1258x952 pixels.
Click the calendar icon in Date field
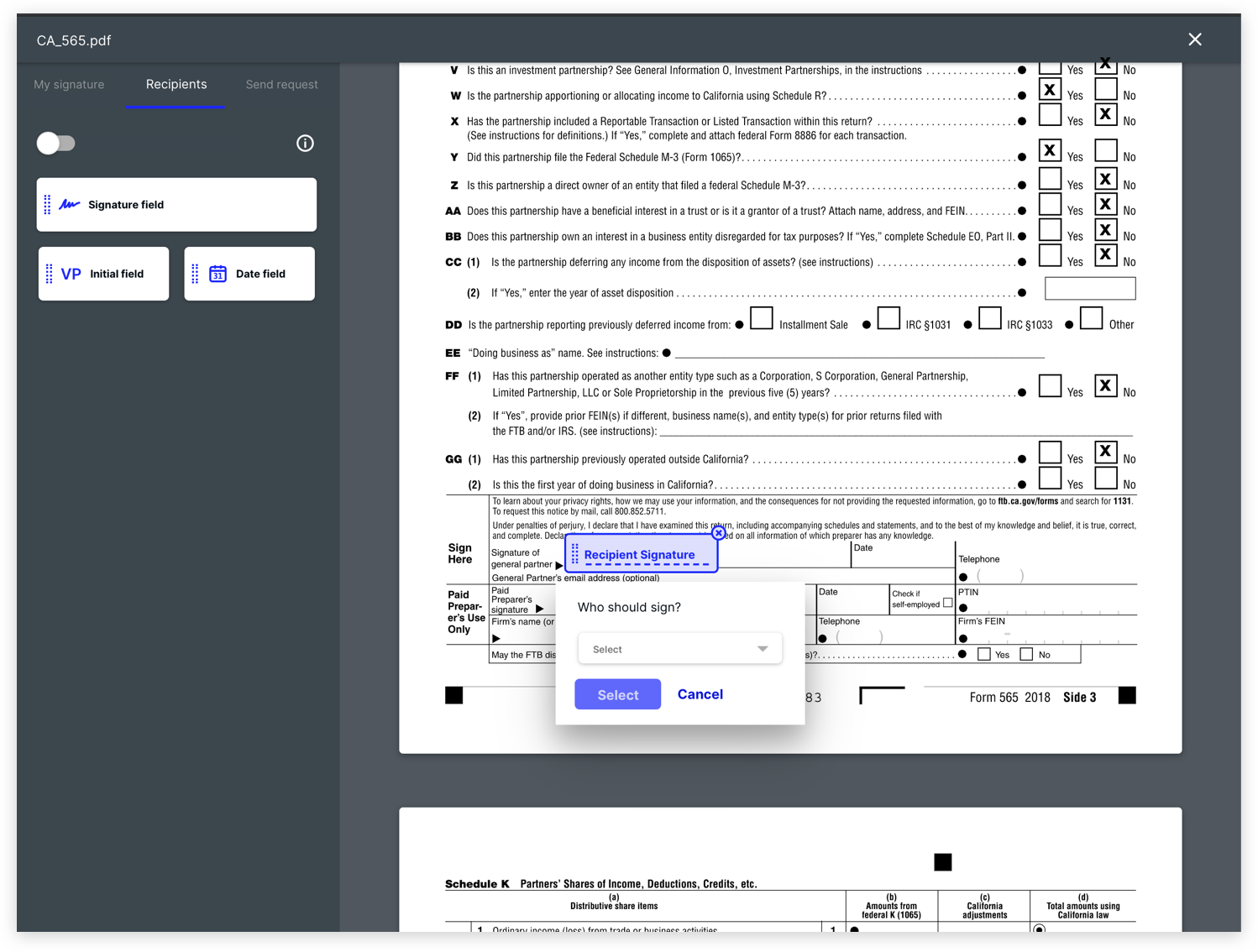pos(218,274)
